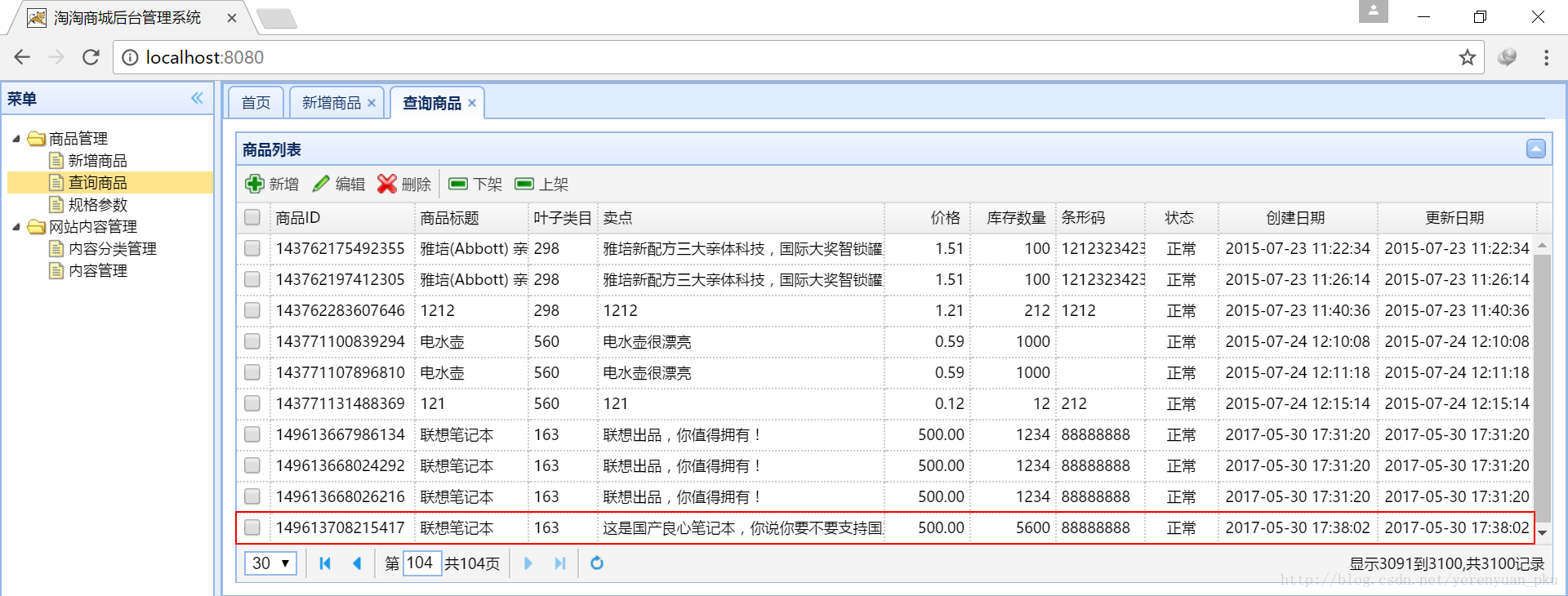Image resolution: width=1568 pixels, height=596 pixels.
Task: Click the 库存数量 column header
Action: click(x=1013, y=218)
